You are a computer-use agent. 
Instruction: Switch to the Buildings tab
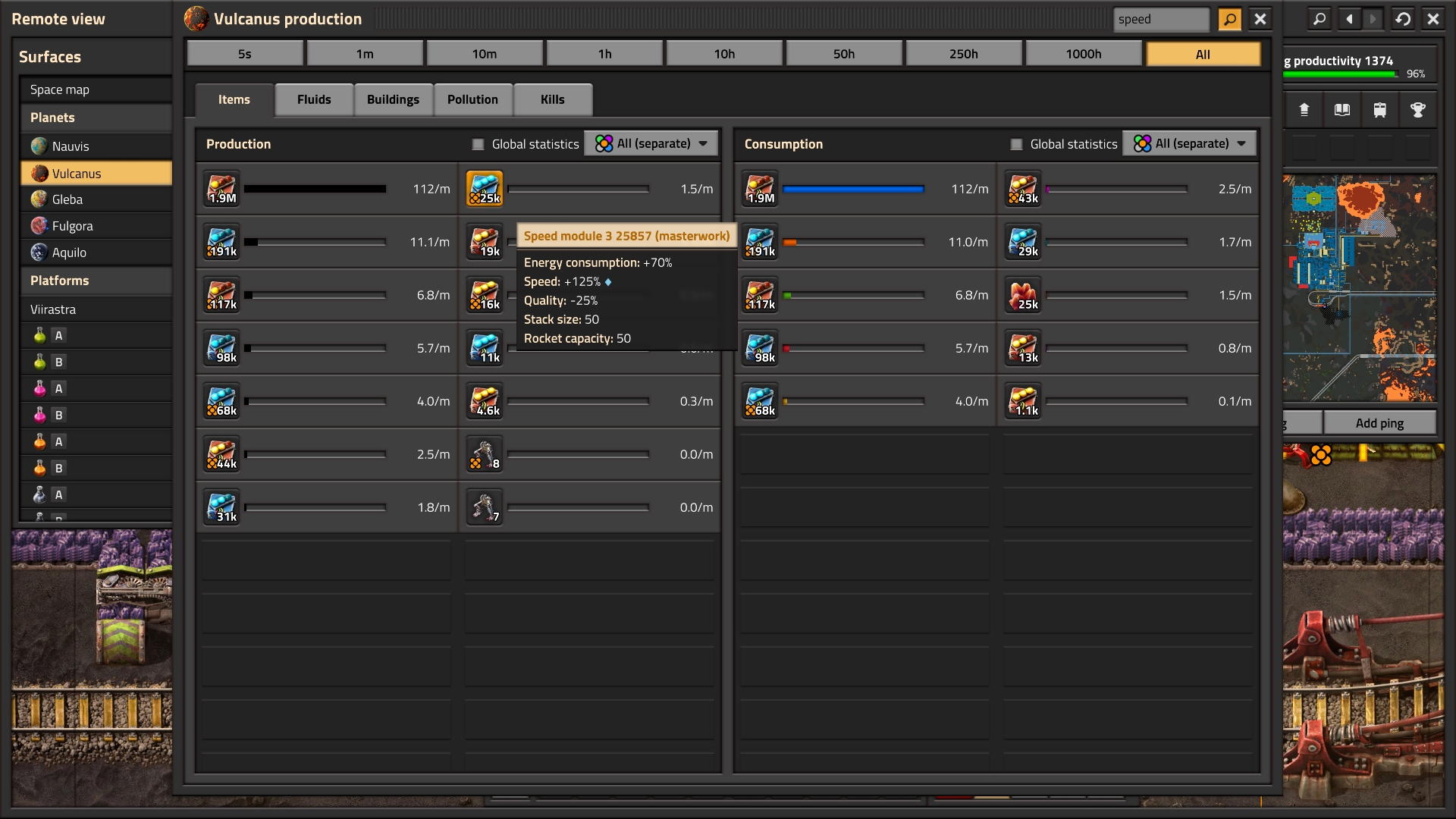coord(393,99)
